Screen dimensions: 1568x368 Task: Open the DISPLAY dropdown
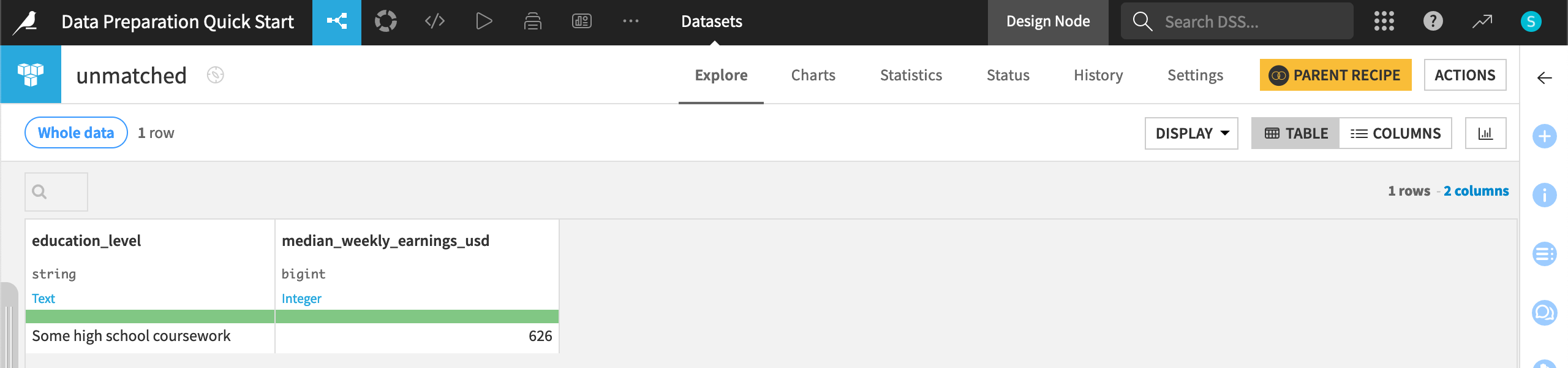(1191, 133)
